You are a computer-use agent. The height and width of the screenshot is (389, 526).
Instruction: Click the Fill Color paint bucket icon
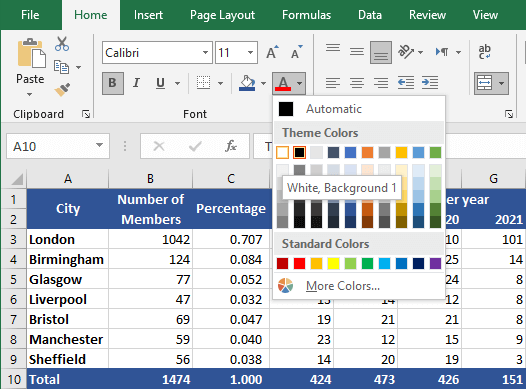(x=247, y=82)
